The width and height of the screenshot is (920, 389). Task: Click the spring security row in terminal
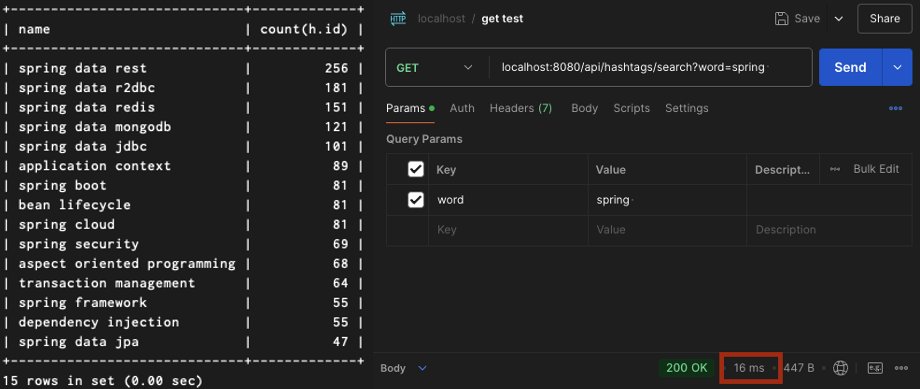183,244
